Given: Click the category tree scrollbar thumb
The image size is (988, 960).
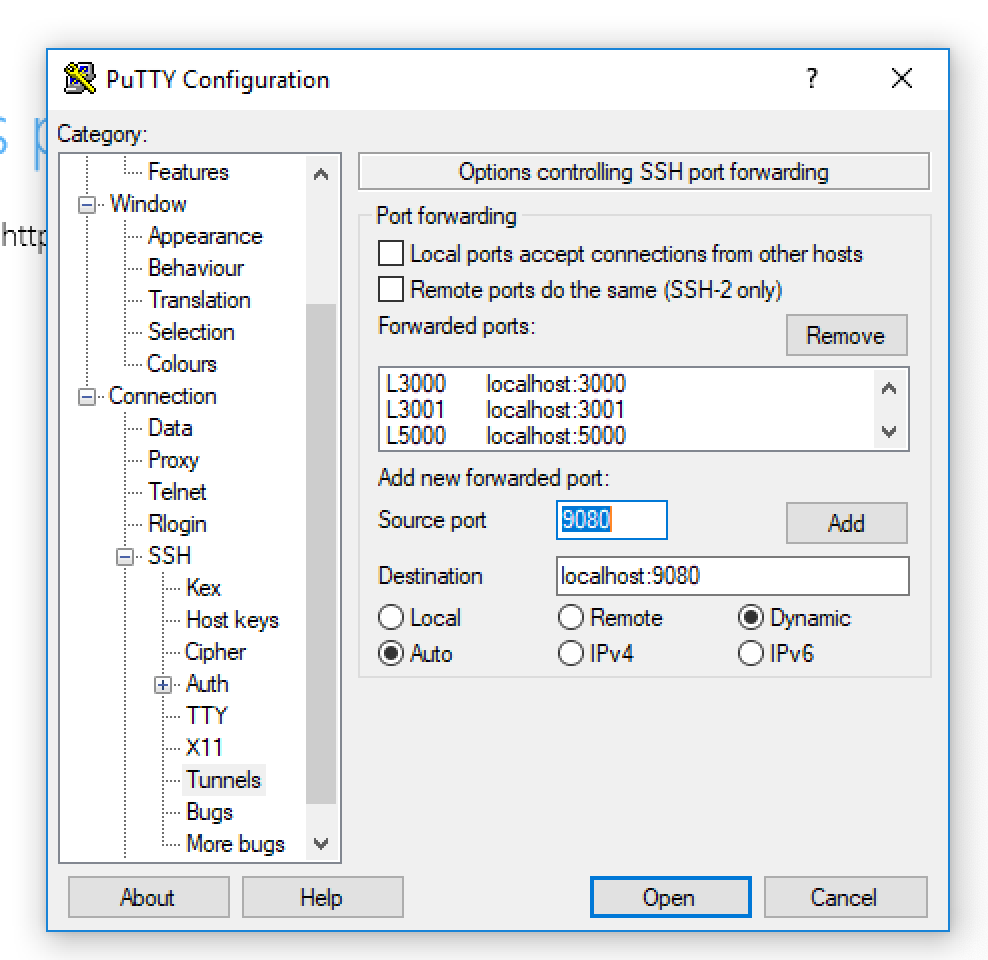Looking at the screenshot, I should click(321, 553).
